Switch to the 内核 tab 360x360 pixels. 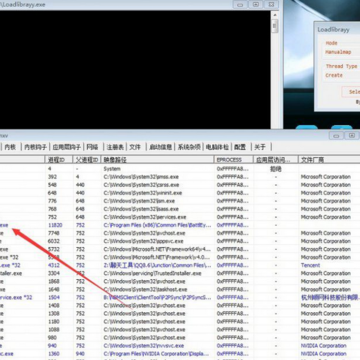point(10,147)
